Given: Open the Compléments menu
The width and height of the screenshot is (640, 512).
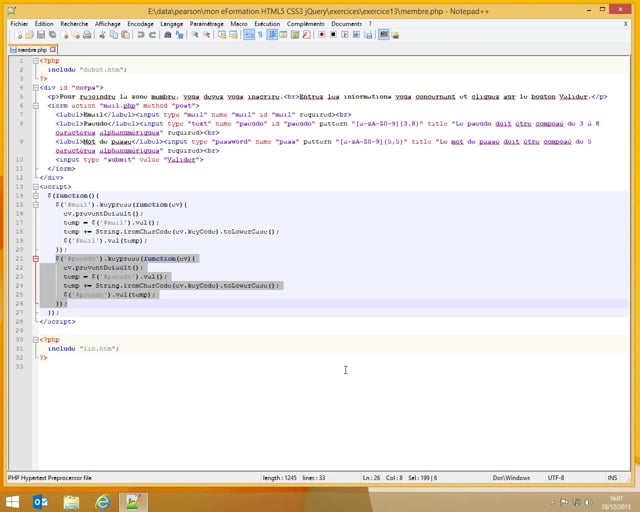Looking at the screenshot, I should click(305, 24).
